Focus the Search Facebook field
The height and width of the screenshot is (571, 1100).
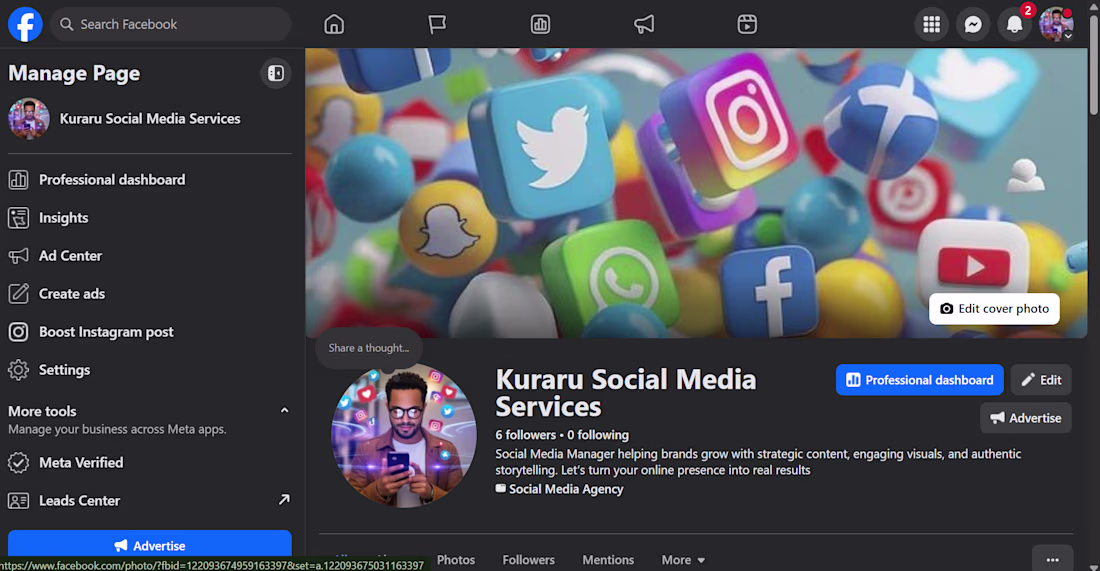pos(170,25)
